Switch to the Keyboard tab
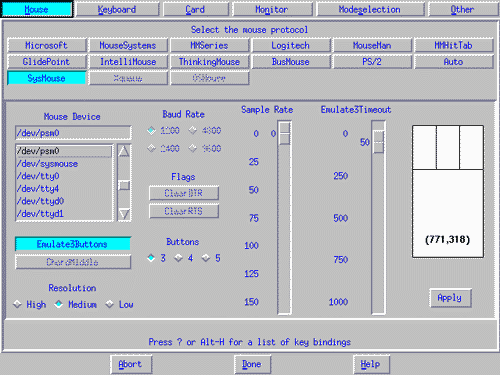The image size is (500, 375). point(117,9)
